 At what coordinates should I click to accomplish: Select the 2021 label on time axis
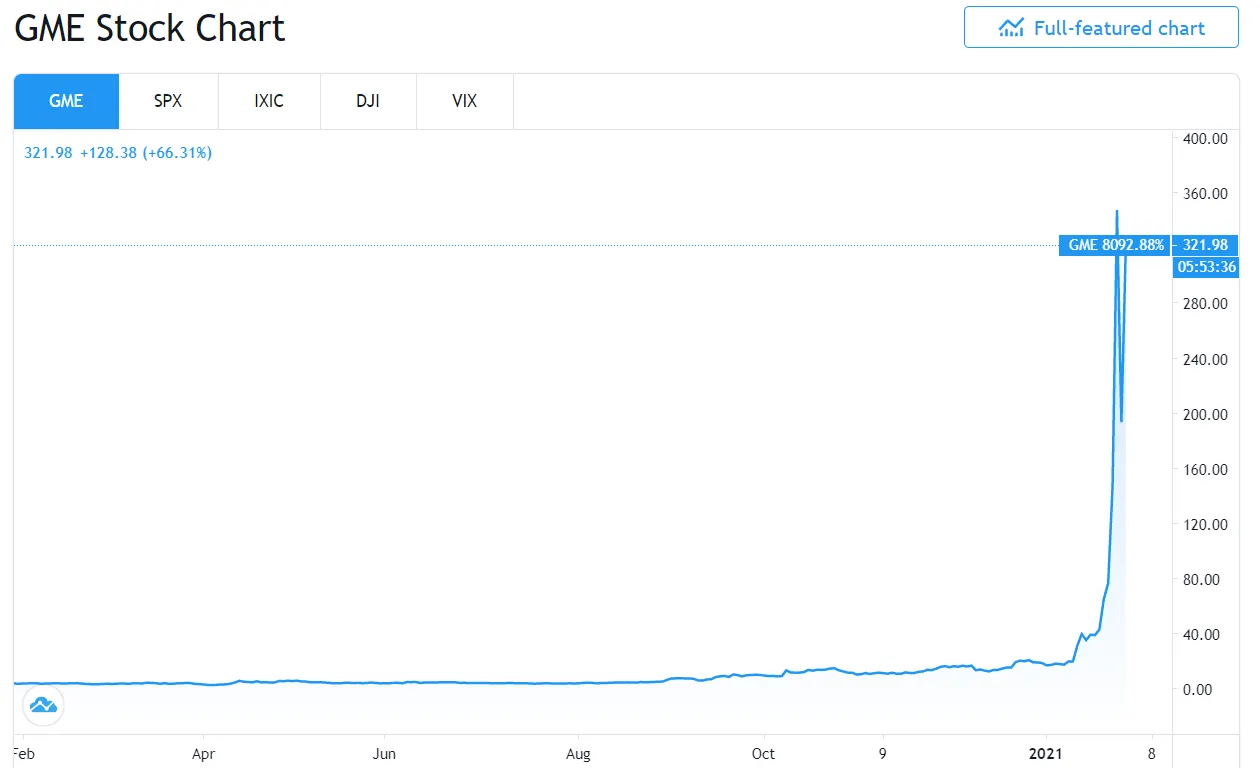[x=1046, y=754]
